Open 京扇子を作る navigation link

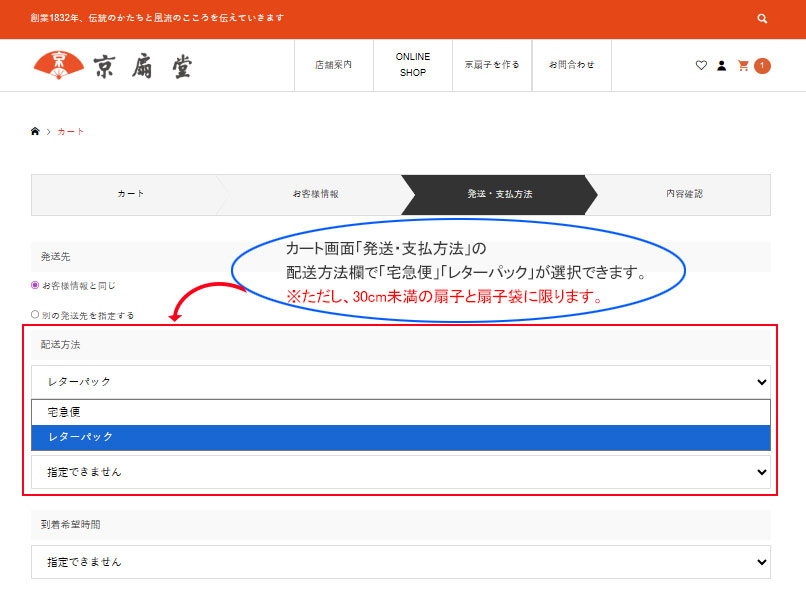pos(491,65)
